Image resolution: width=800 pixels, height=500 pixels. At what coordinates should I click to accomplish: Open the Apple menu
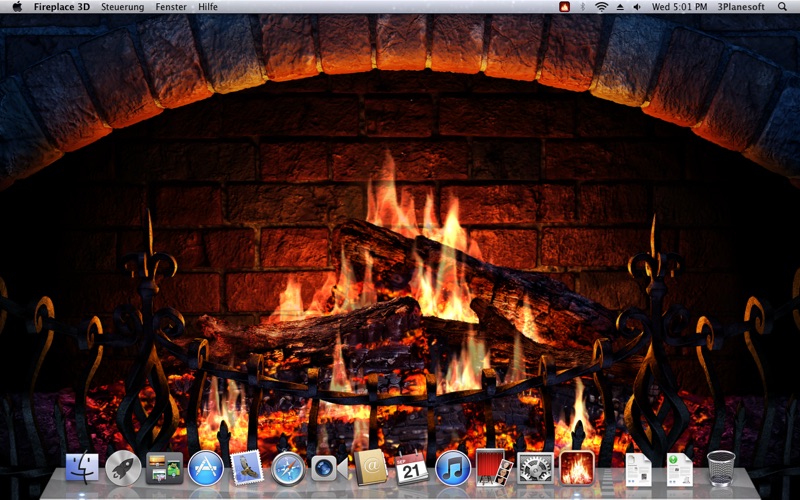point(17,7)
